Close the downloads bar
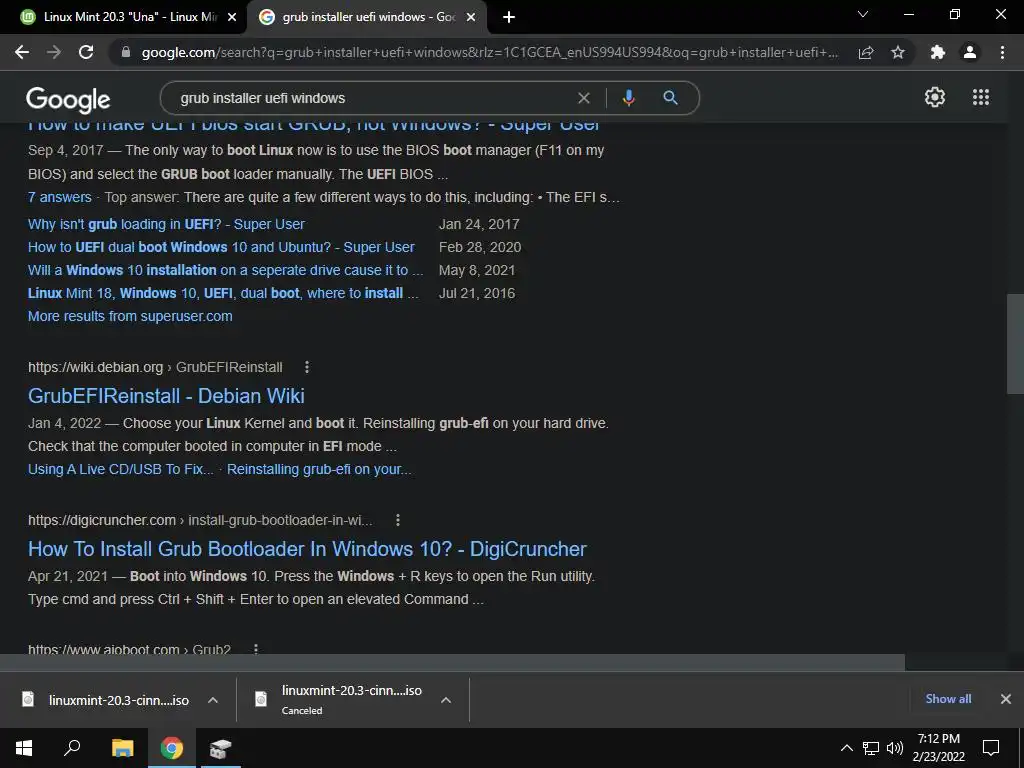 pyautogui.click(x=1006, y=699)
